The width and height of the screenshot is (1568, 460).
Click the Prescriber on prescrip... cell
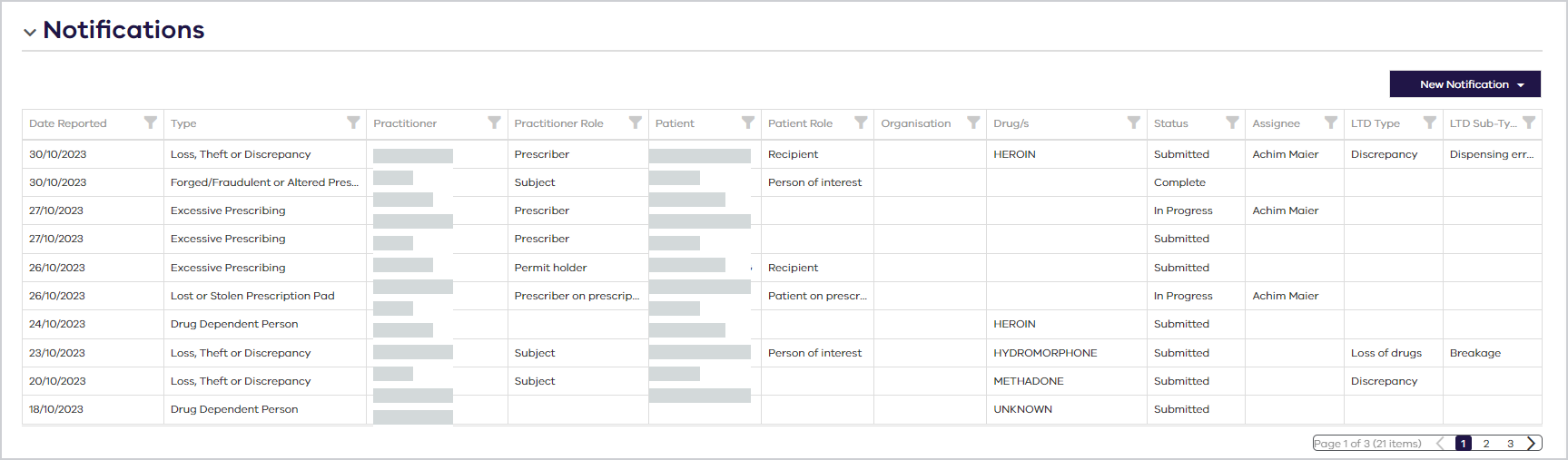tap(577, 296)
